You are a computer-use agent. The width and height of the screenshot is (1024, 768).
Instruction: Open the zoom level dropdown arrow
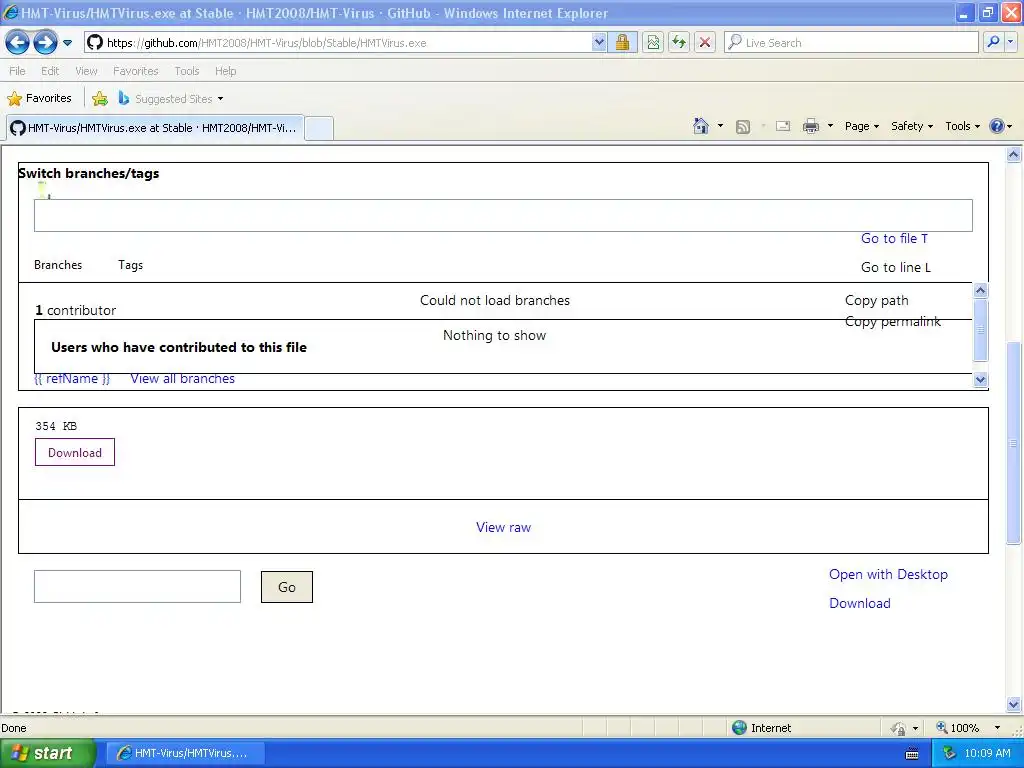[x=997, y=728]
